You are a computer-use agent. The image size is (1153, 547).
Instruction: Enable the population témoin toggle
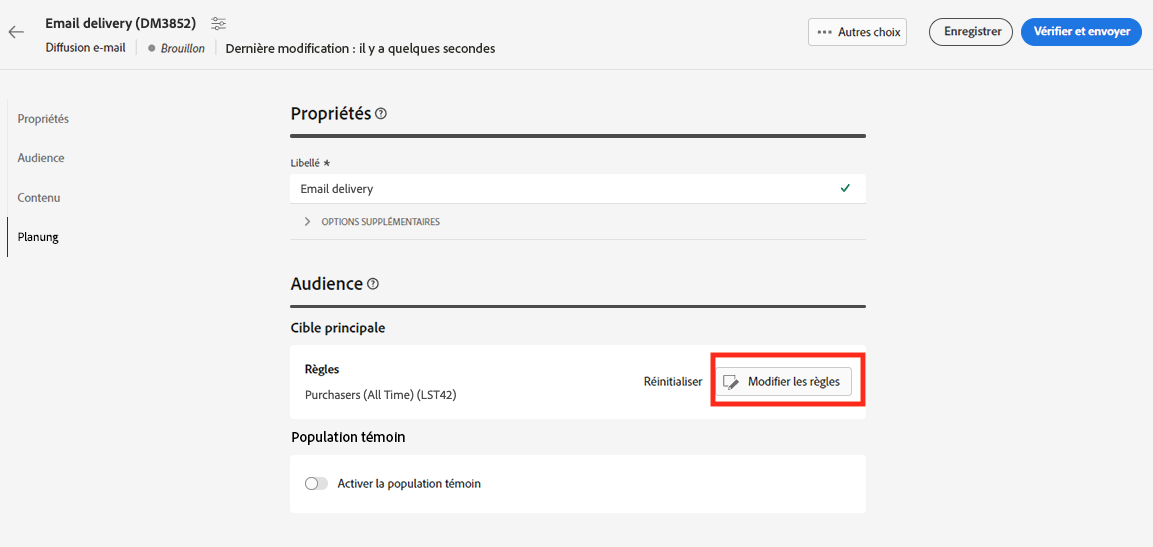coord(317,484)
